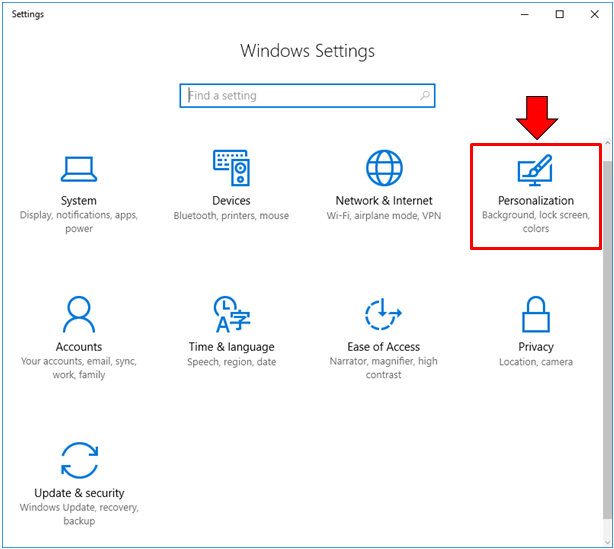
Task: Click the Network & Internet globe icon
Action: click(x=384, y=169)
